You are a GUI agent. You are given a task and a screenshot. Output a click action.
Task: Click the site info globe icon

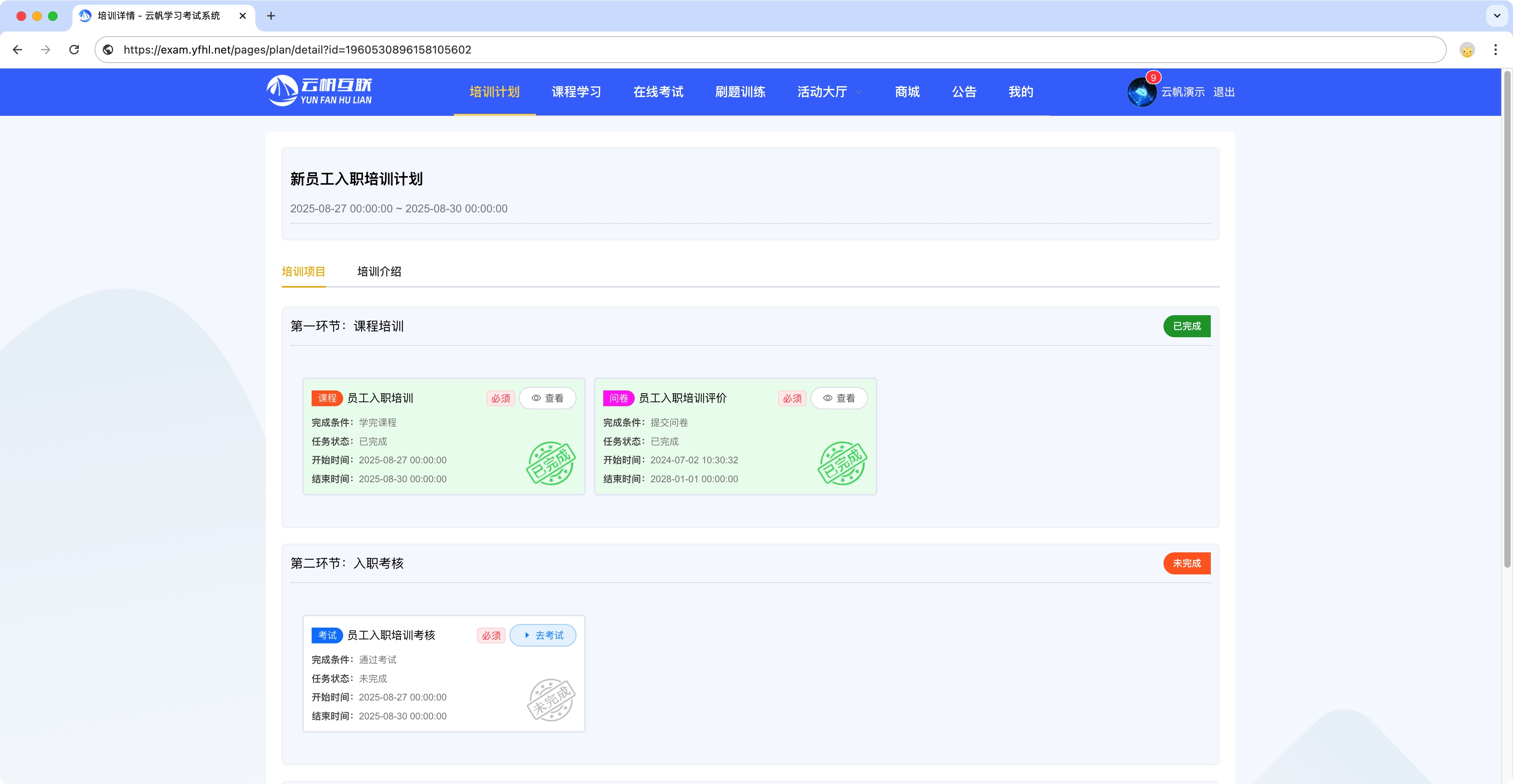108,50
